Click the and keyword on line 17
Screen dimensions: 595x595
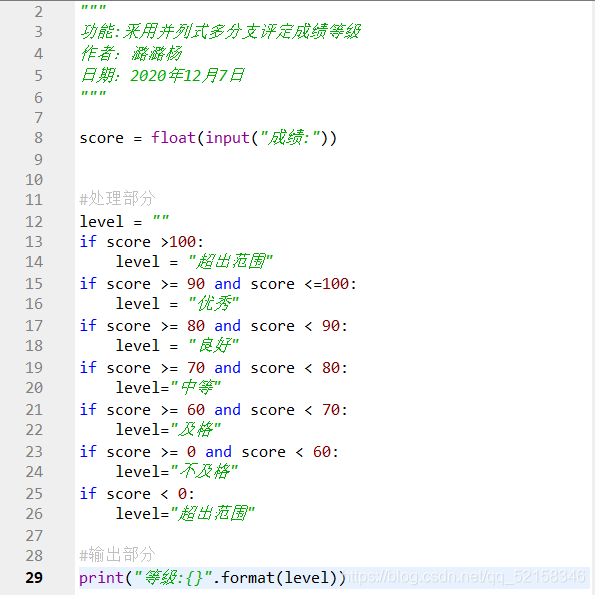(227, 326)
